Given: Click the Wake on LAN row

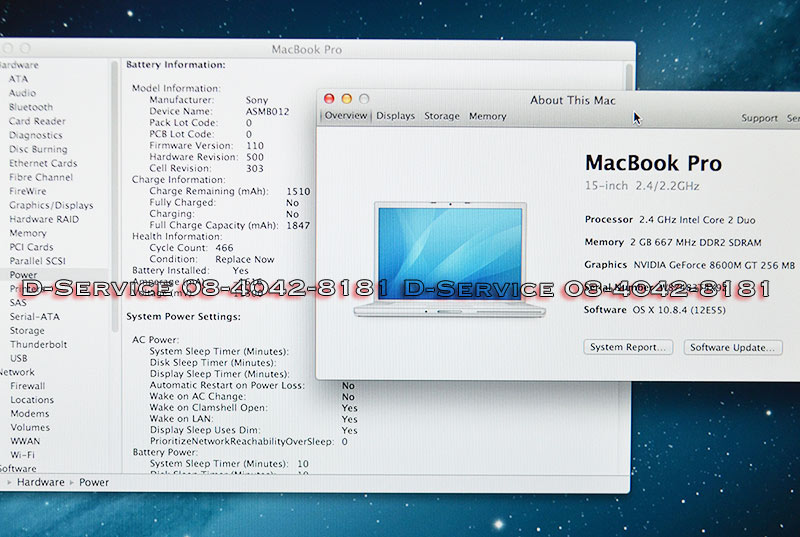Looking at the screenshot, I should (254, 419).
